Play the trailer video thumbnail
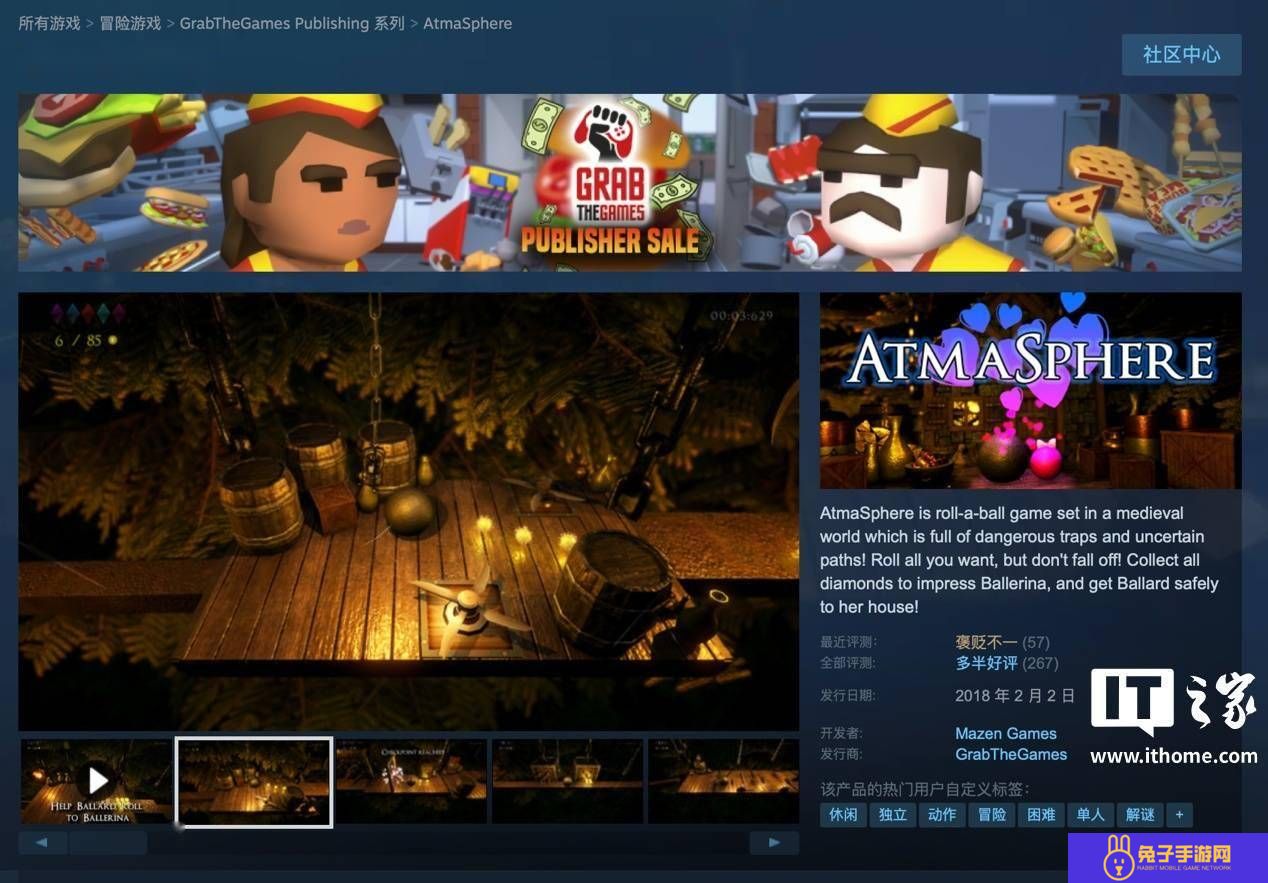The height and width of the screenshot is (883, 1268). pos(97,781)
